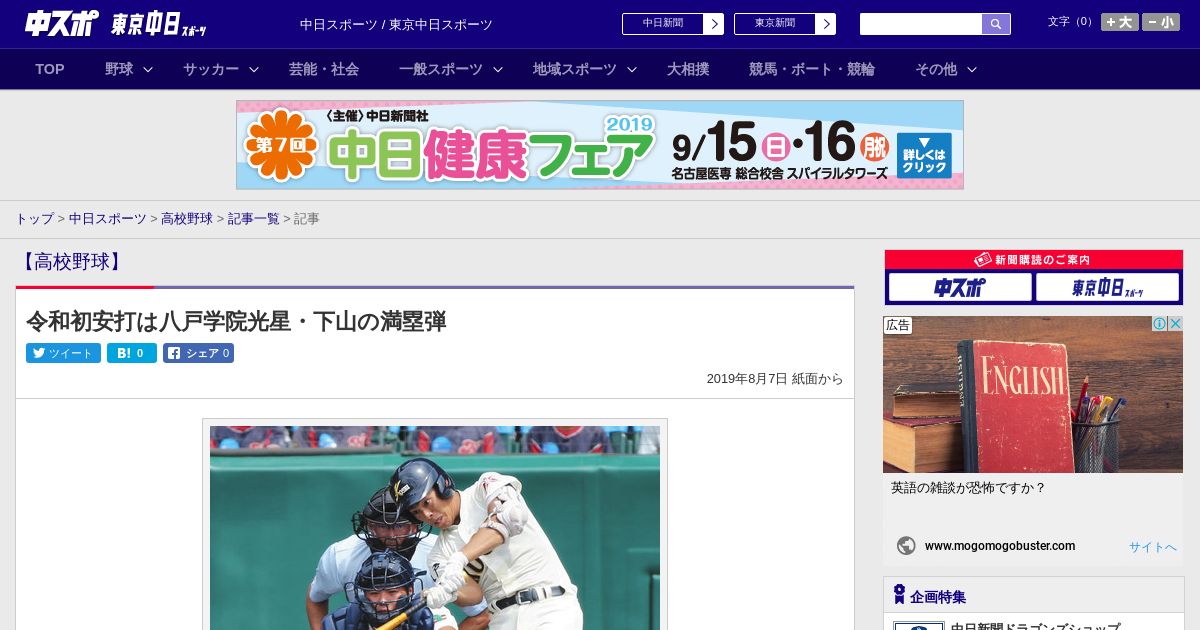The image size is (1200, 630).
Task: Go to the TOP menu item
Action: click(50, 69)
